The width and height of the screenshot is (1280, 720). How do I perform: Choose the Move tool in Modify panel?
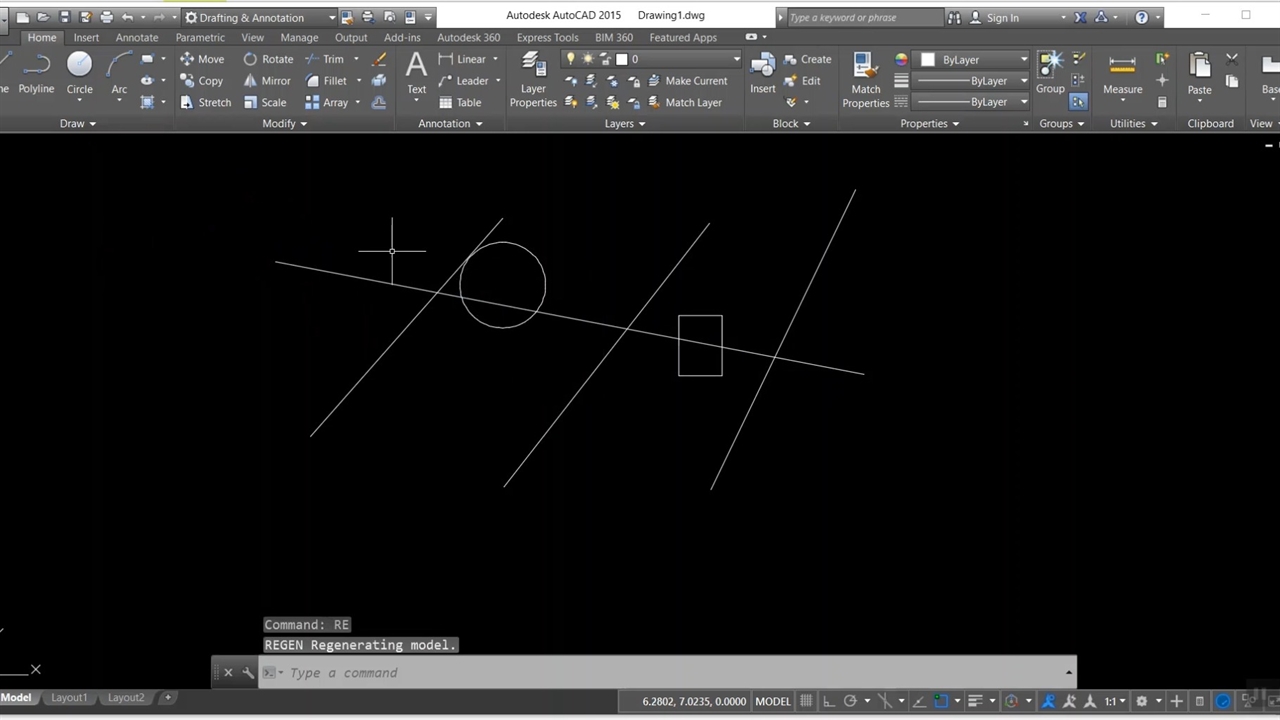(x=201, y=59)
